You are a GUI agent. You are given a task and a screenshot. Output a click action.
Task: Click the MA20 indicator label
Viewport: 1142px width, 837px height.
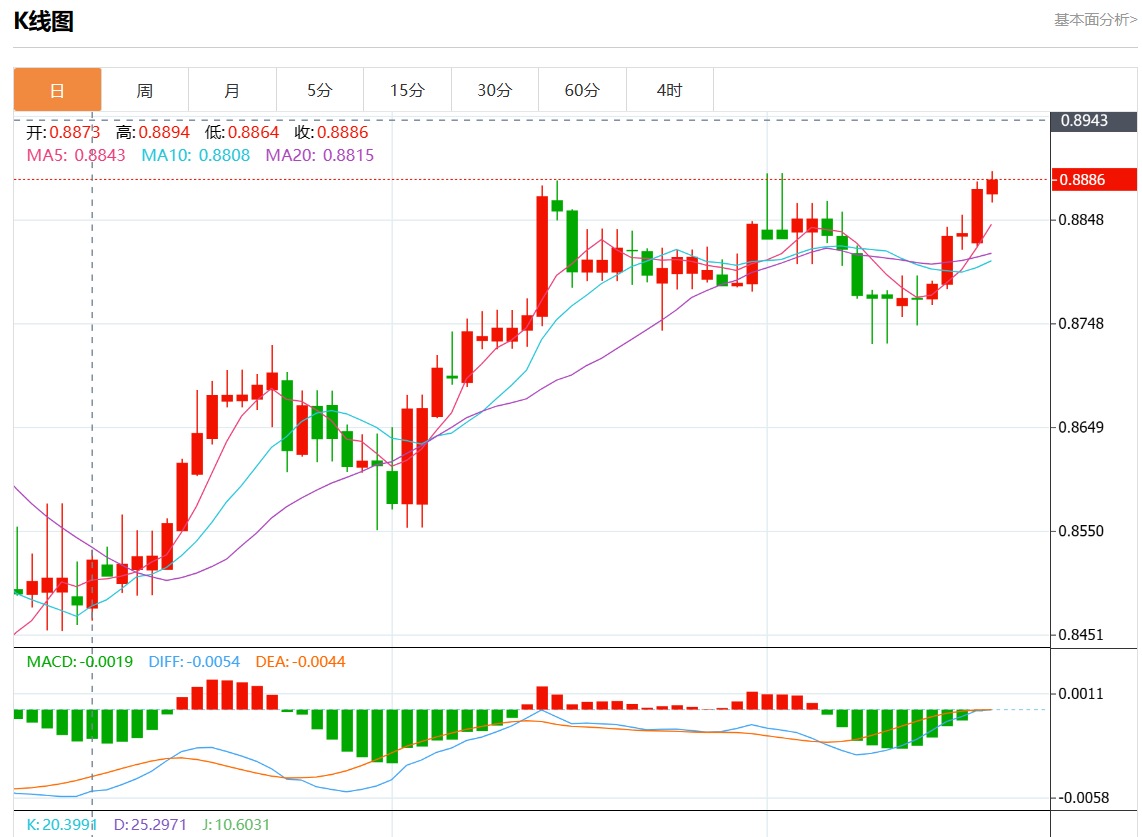(319, 155)
